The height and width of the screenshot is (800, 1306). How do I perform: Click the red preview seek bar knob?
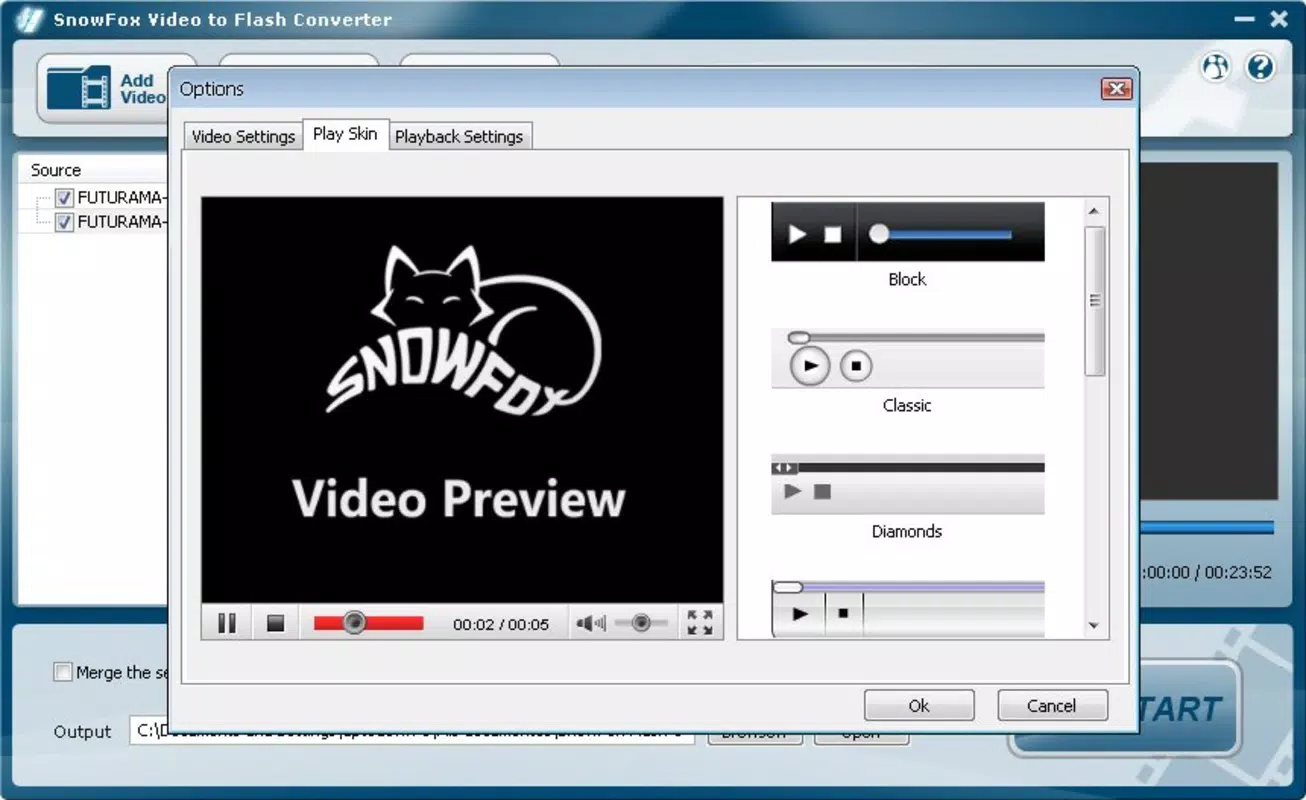point(353,623)
